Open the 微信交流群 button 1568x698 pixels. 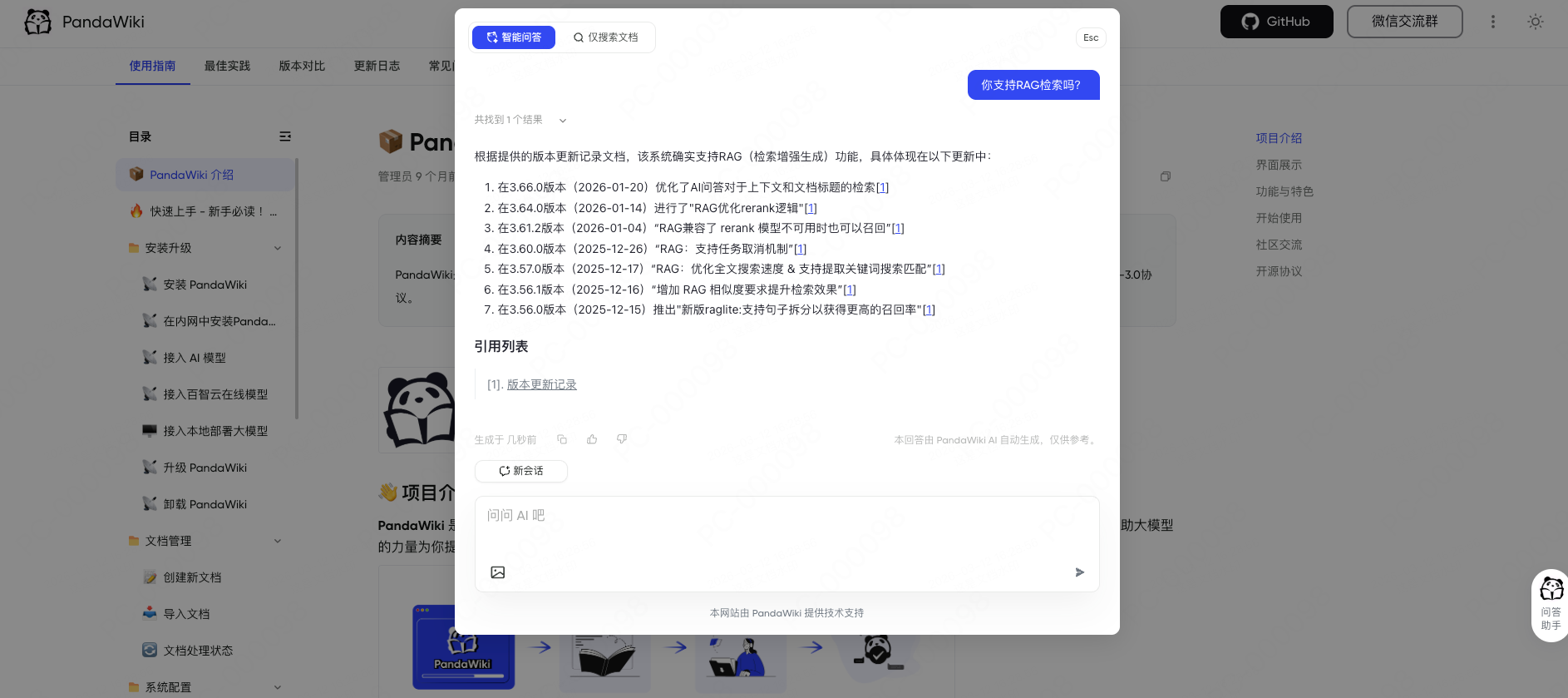click(1404, 22)
